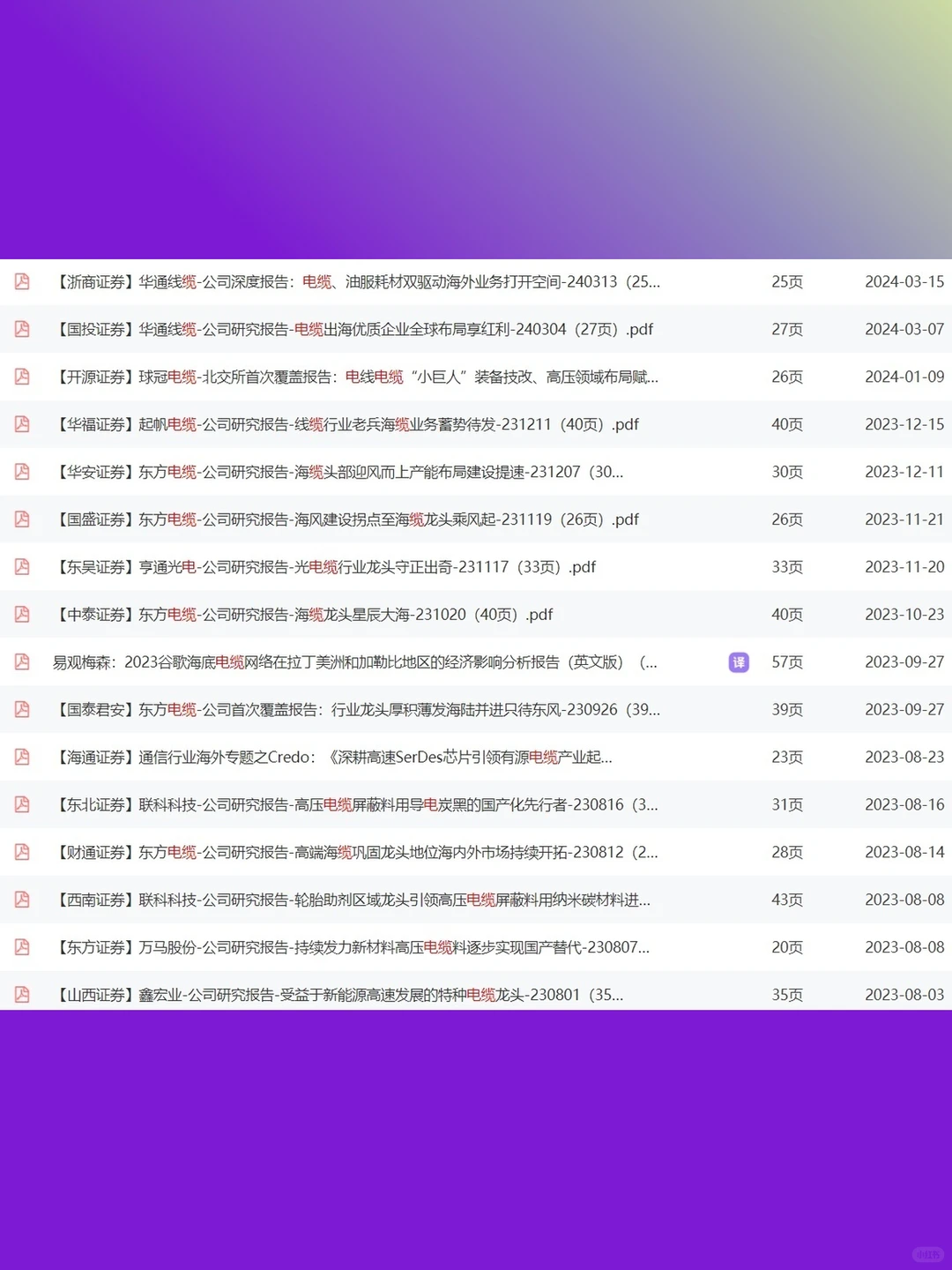Open 财通证券 东方电缆 高端海缆 report

coord(356,854)
